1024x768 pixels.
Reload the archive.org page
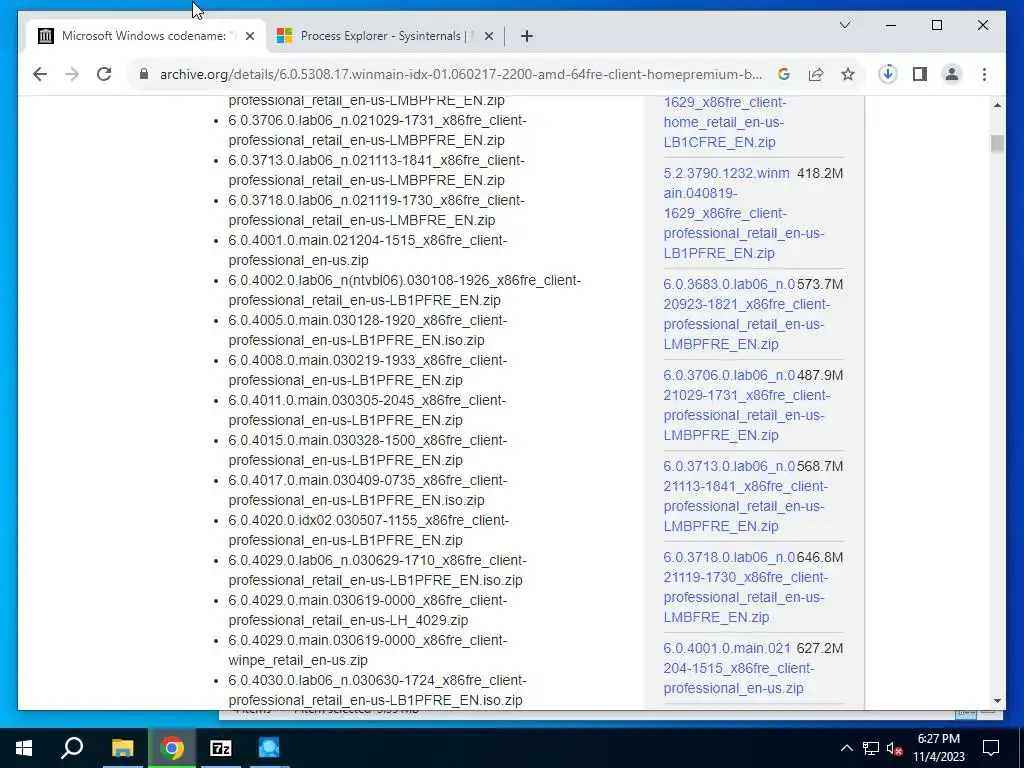click(x=104, y=74)
